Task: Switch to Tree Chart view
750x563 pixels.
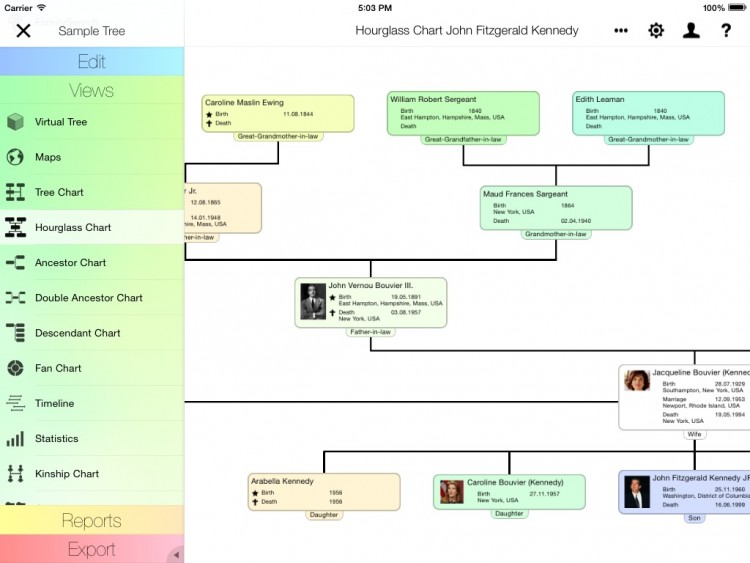Action: 92,192
